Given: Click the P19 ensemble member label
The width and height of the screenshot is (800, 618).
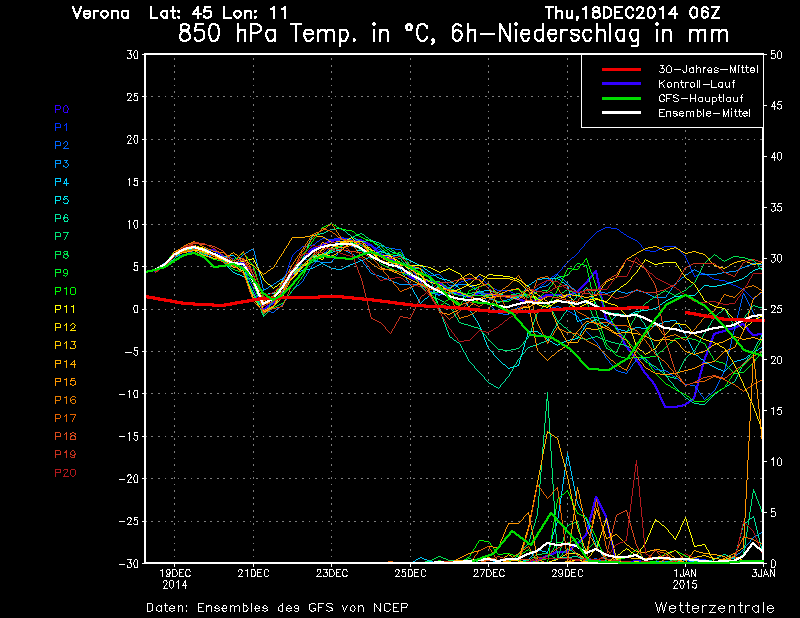Looking at the screenshot, I should [x=65, y=454].
